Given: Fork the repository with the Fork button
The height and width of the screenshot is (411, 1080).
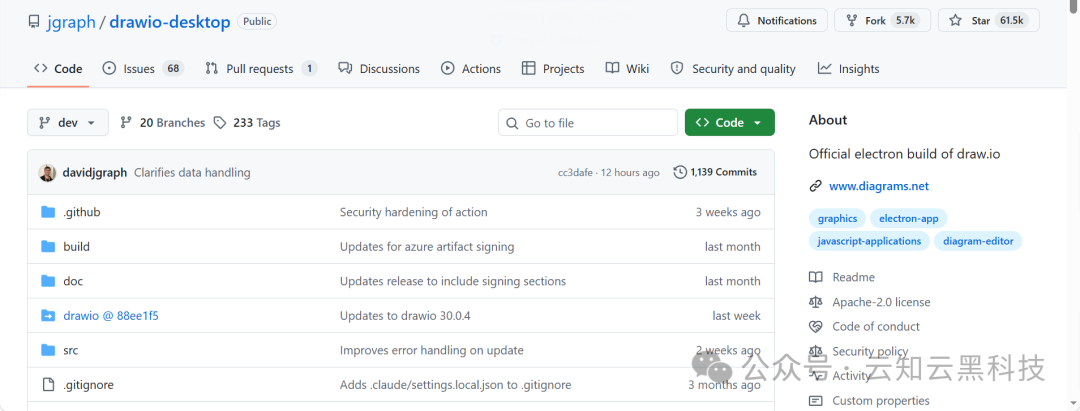Looking at the screenshot, I should coord(882,21).
